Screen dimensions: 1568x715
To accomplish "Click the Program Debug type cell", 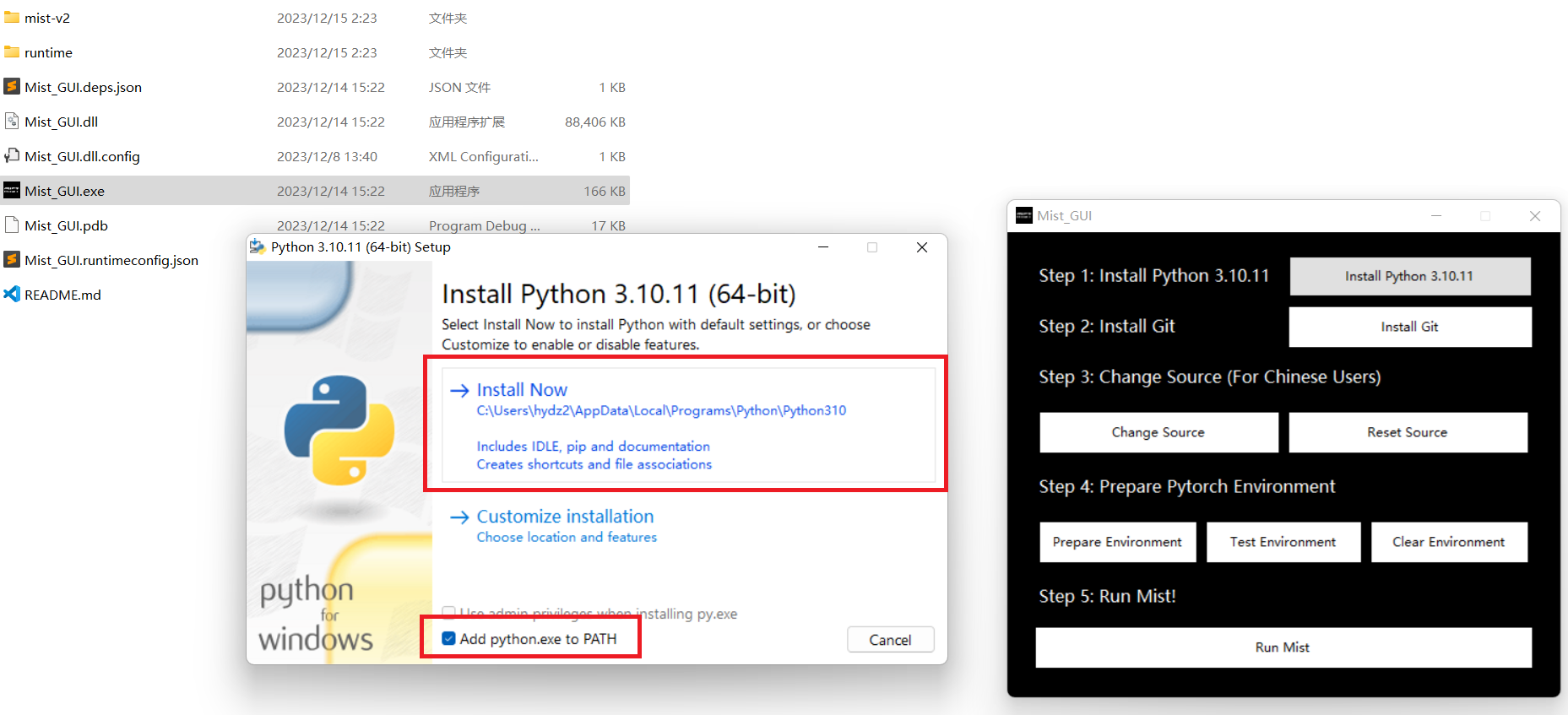I will tap(484, 225).
